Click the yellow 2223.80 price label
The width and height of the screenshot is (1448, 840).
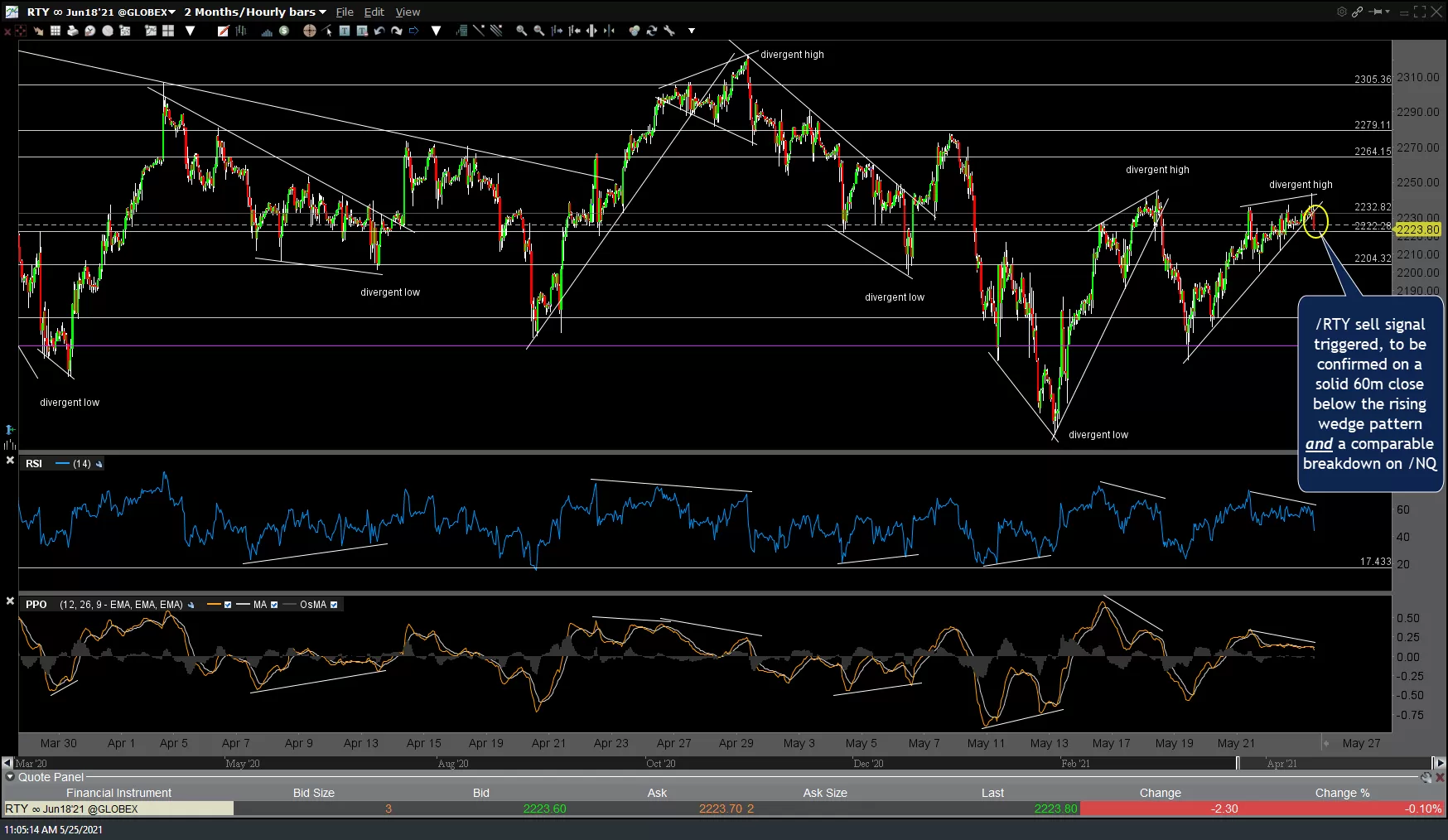tap(1418, 229)
